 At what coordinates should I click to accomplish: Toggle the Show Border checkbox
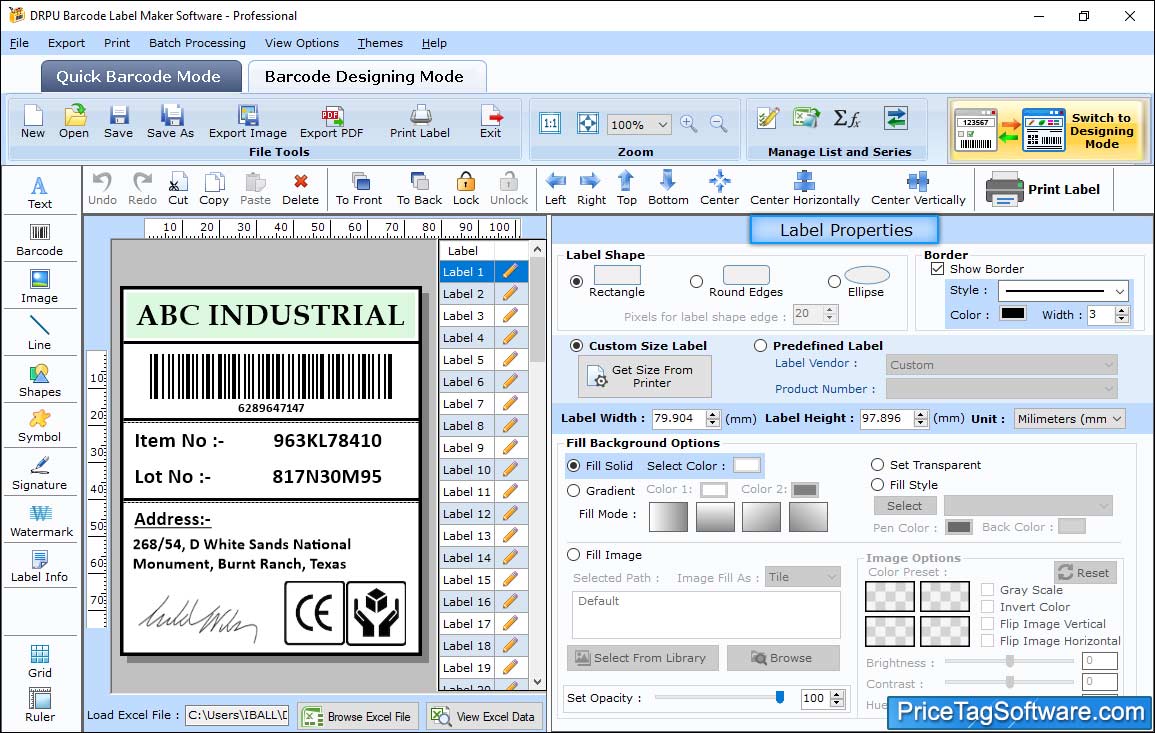(937, 269)
